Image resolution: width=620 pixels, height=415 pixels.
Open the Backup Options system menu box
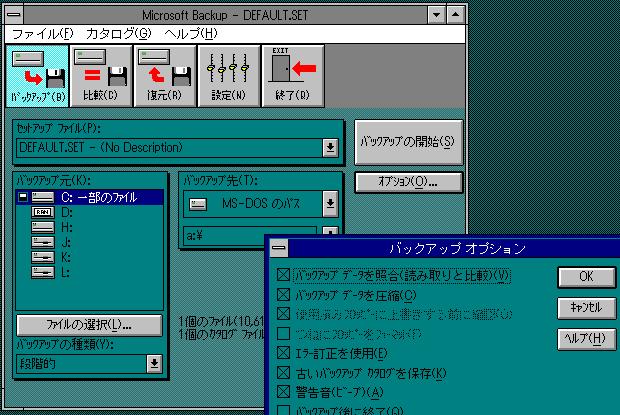[x=279, y=248]
